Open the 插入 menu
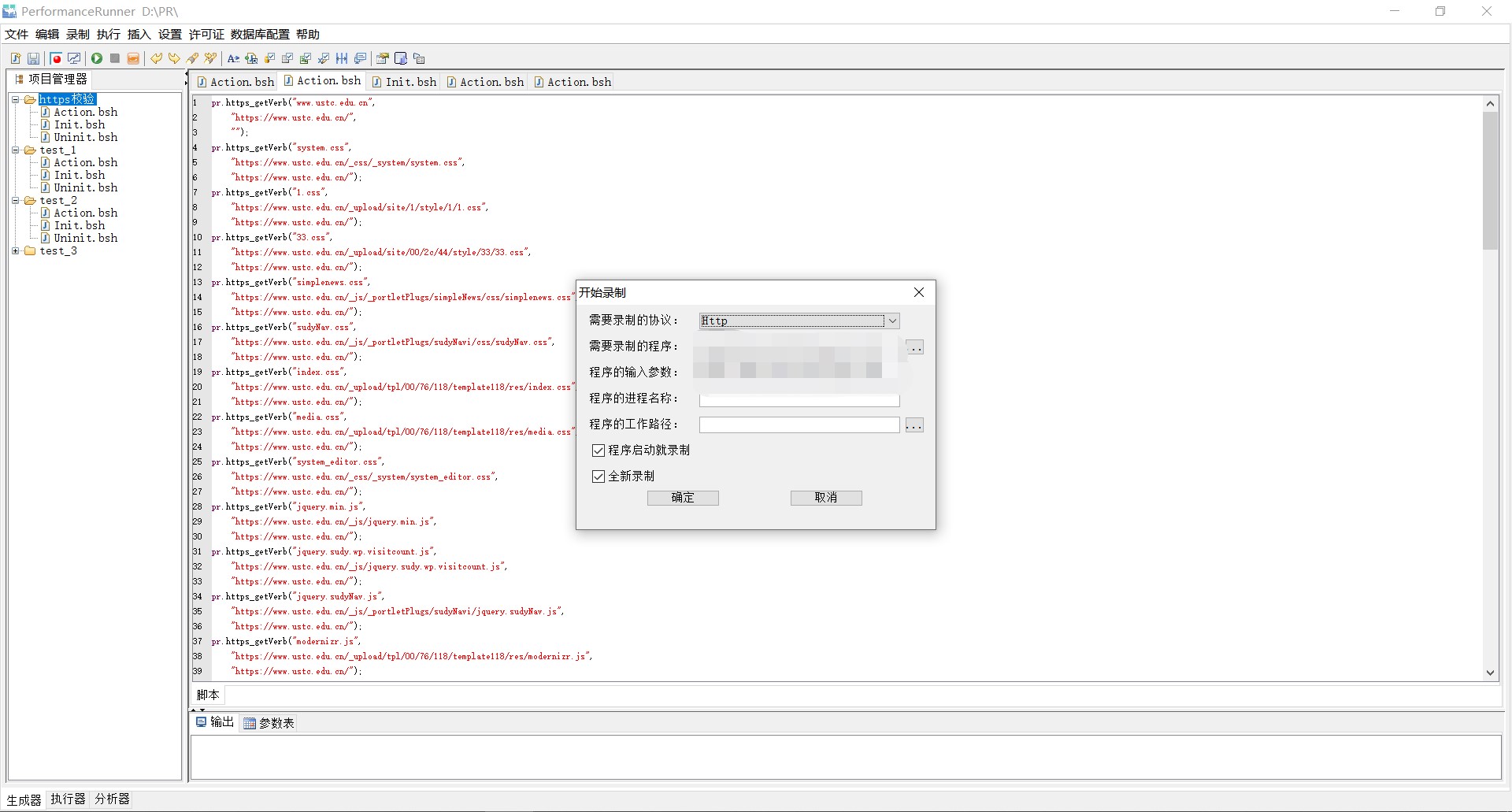The image size is (1512, 812). tap(139, 35)
